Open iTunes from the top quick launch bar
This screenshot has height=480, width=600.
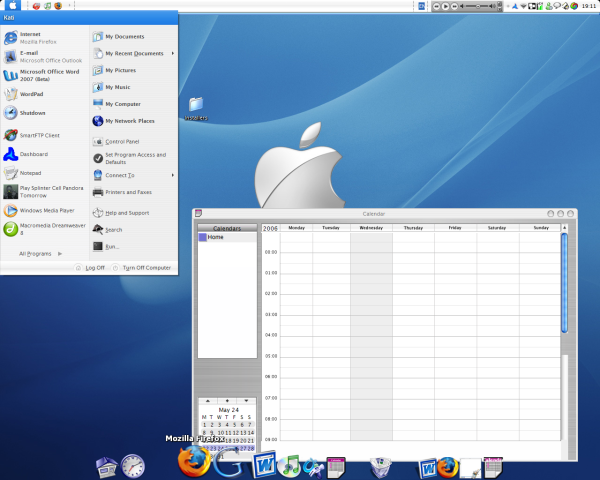(x=47, y=6)
